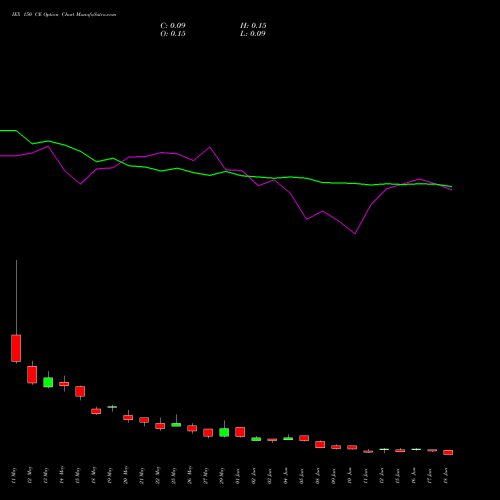This screenshot has height=500, width=500.
Task: Click the '18 Jun' date axis label
Action: click(x=446, y=476)
